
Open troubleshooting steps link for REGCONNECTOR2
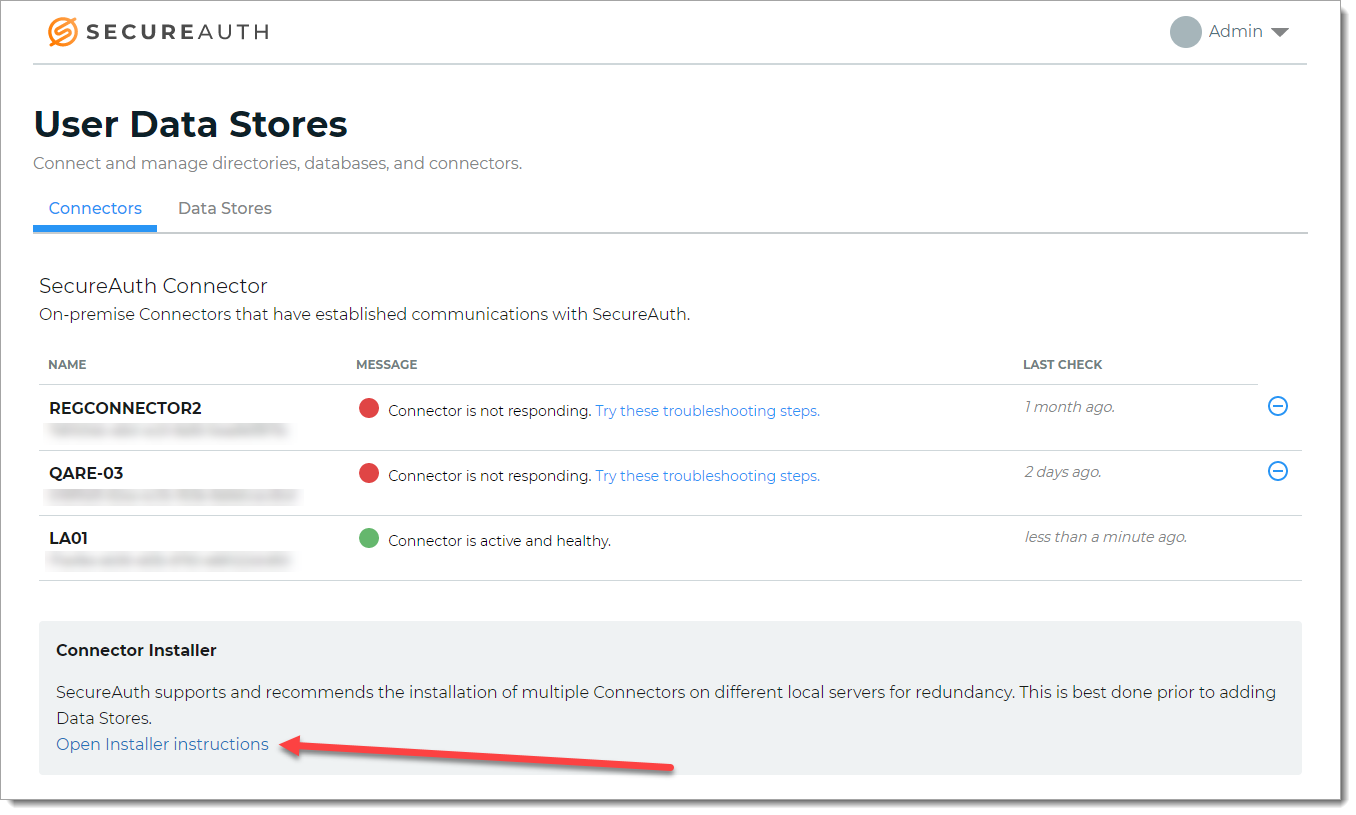(707, 411)
